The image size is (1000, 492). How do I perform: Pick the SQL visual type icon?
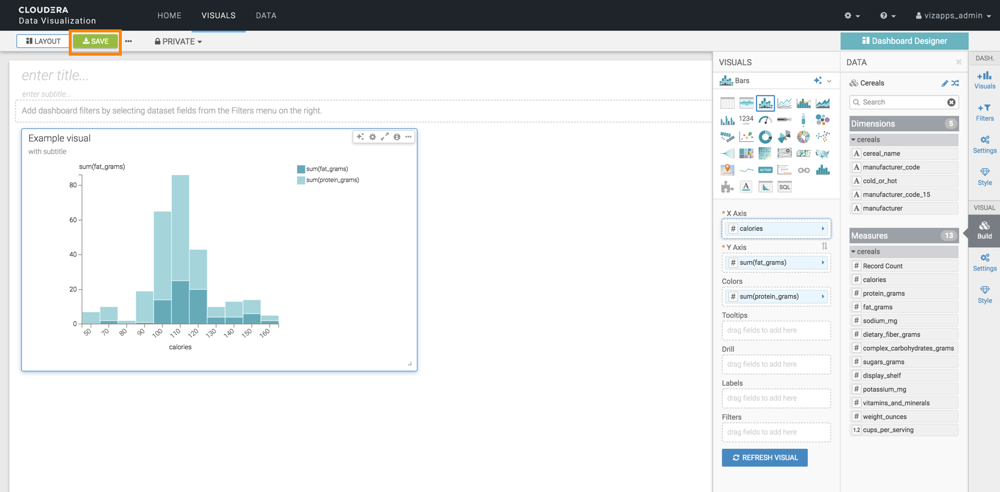click(x=784, y=187)
